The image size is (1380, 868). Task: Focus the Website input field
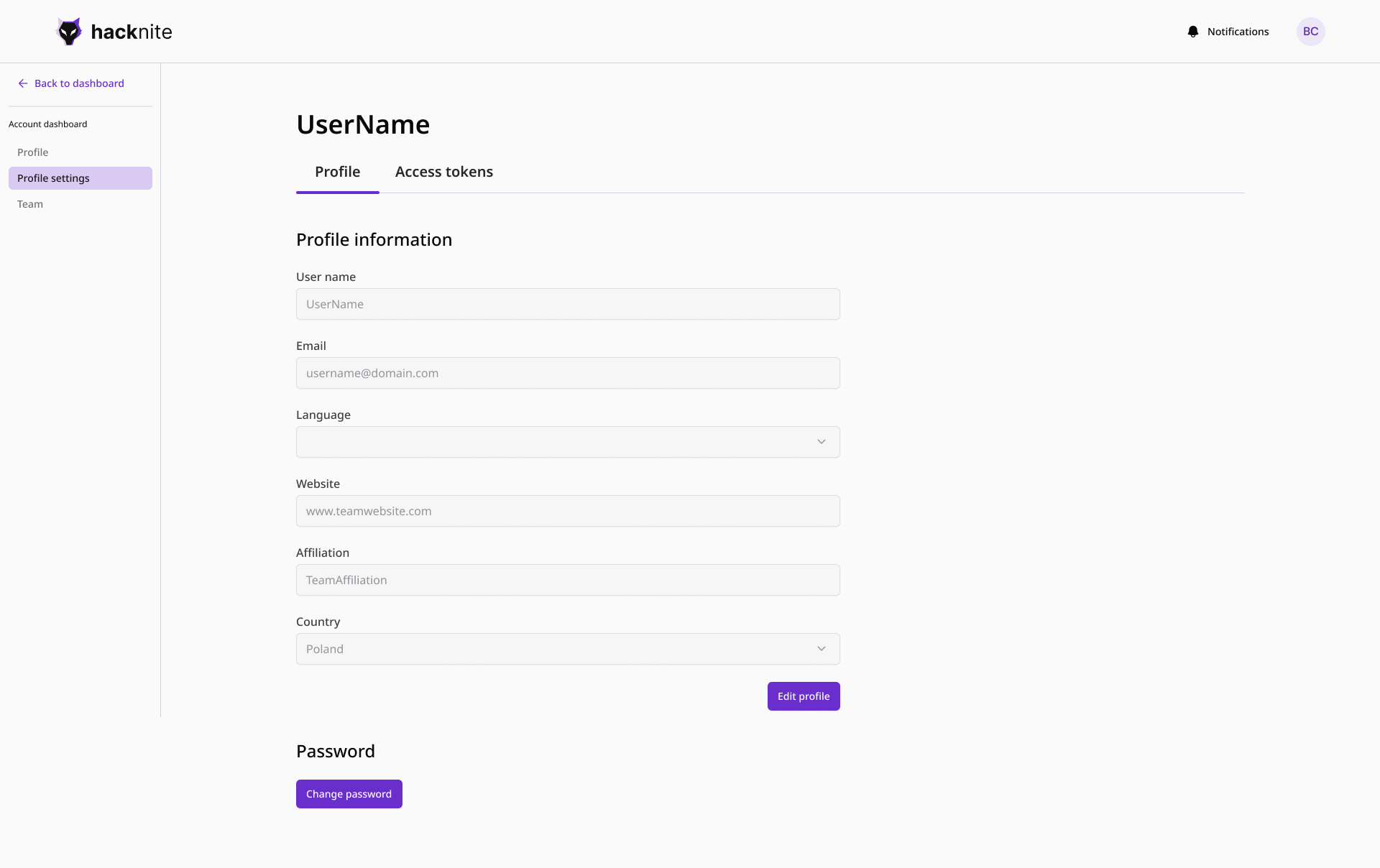[568, 511]
